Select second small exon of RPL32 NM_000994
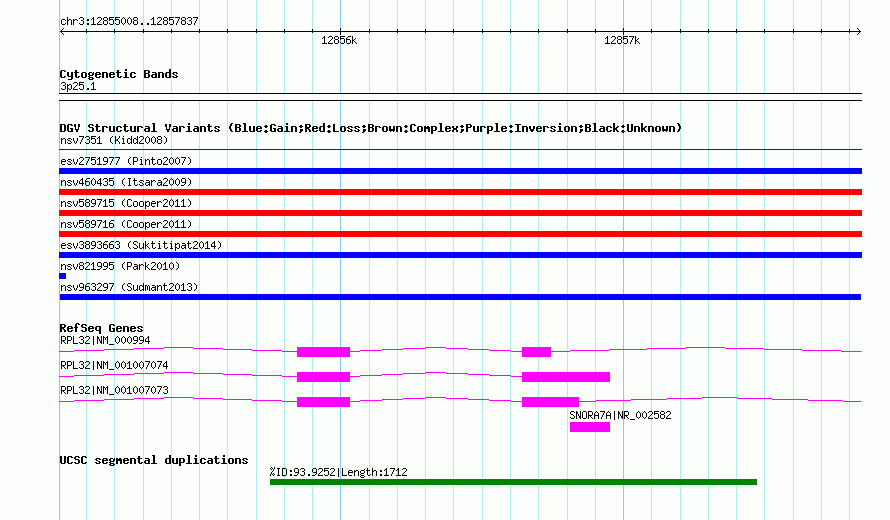Screen dimensions: 890x520 tap(536, 352)
